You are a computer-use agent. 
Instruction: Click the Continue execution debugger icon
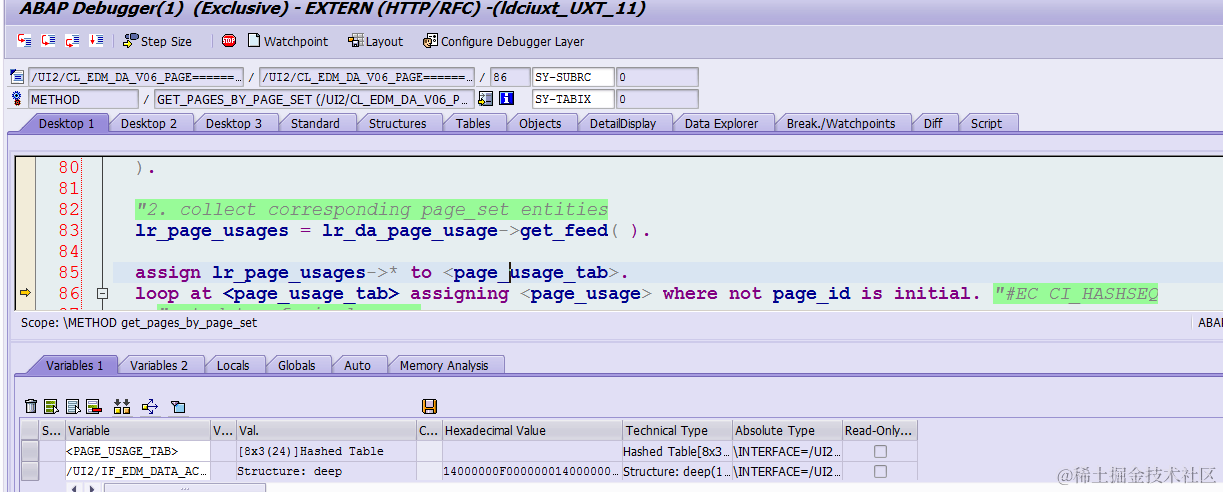(x=96, y=41)
